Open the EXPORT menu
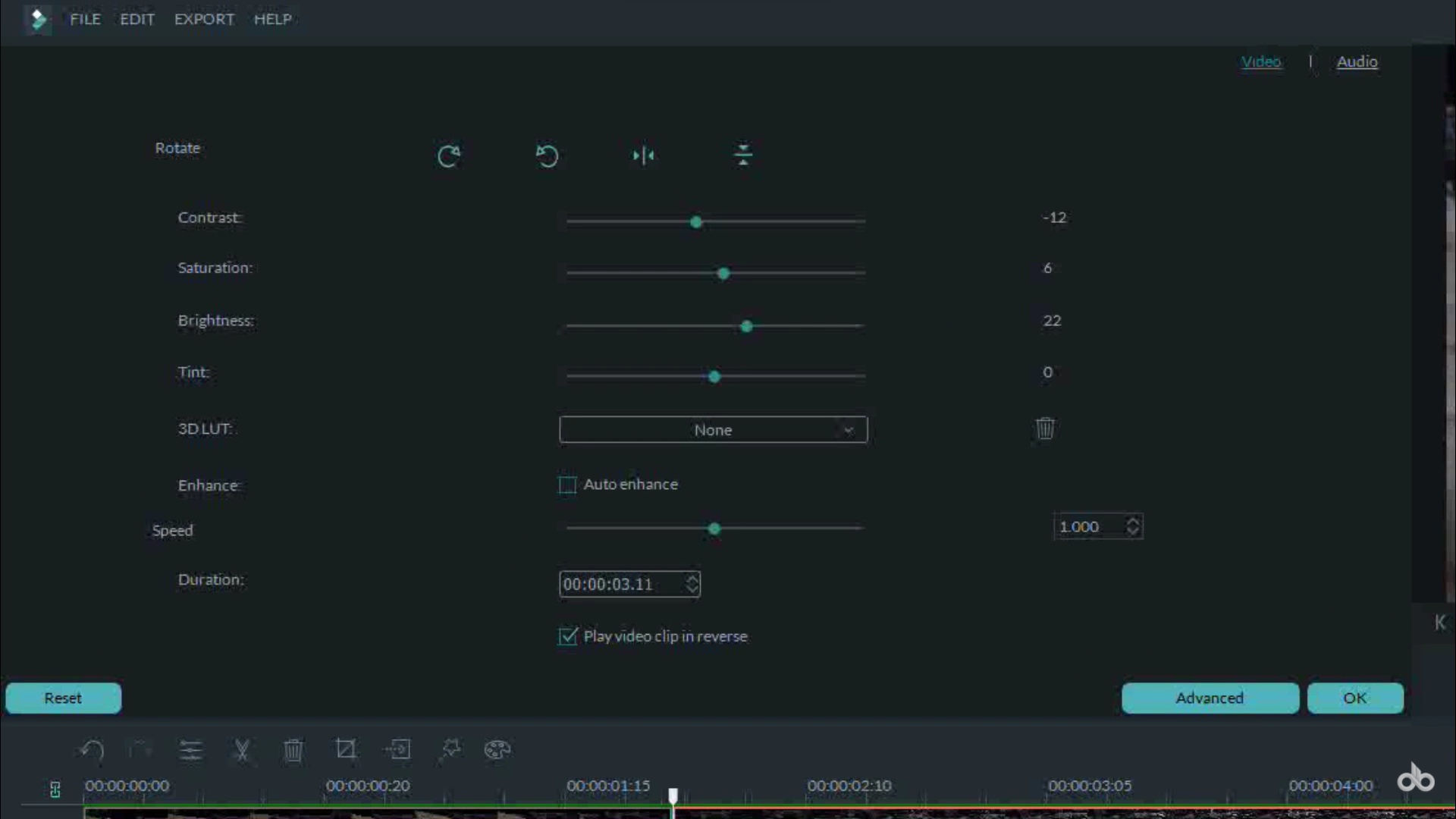Screen dimensions: 1456x819 point(204,19)
